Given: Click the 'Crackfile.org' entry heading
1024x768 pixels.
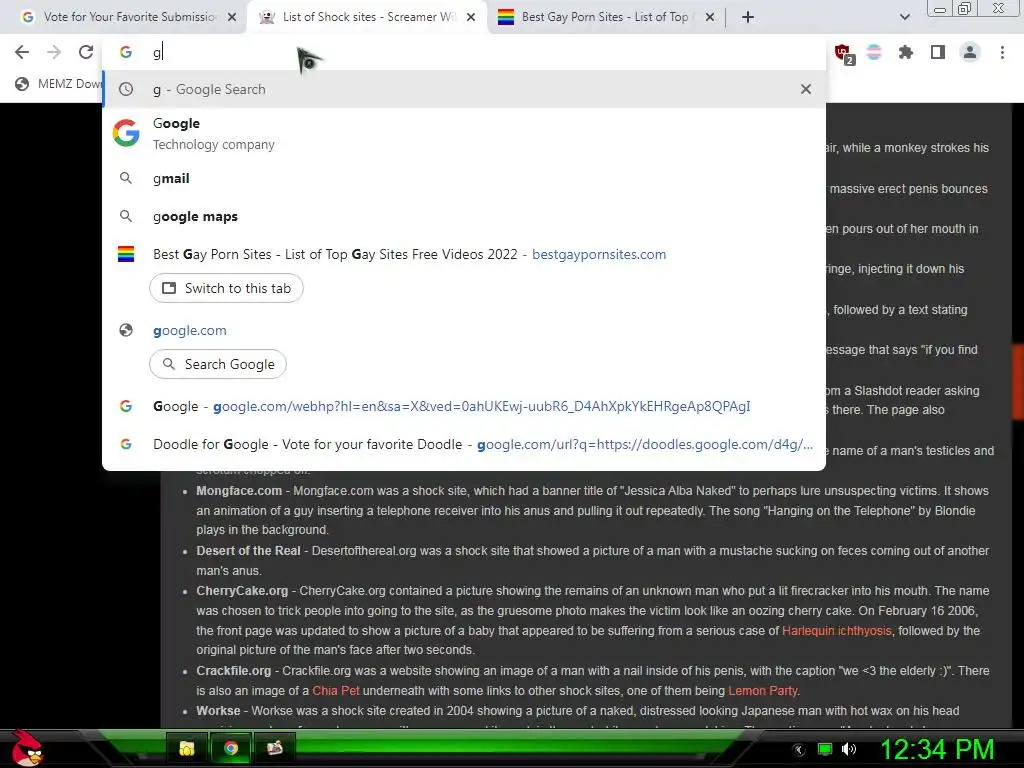Looking at the screenshot, I should 234,671.
